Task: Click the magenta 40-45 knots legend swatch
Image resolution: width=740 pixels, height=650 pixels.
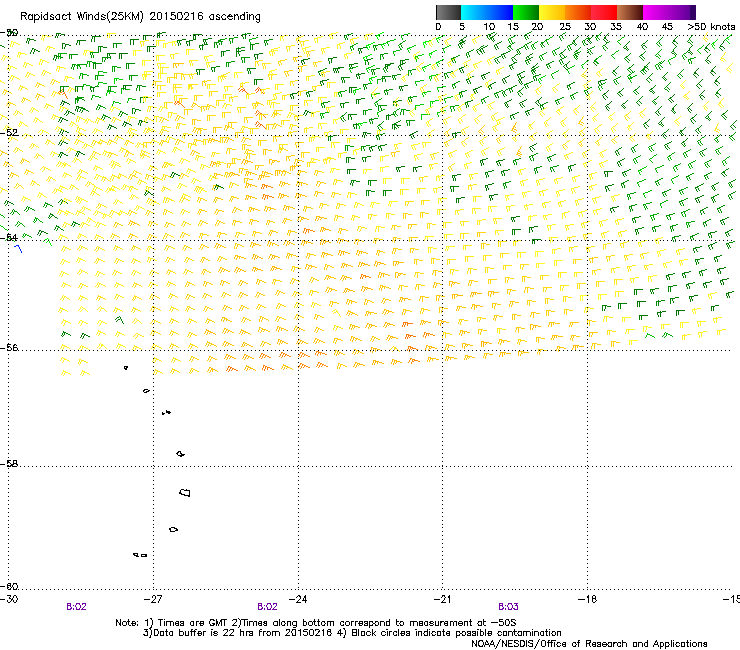Action: click(656, 12)
